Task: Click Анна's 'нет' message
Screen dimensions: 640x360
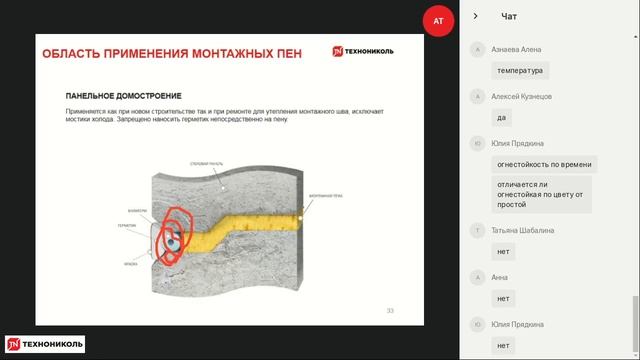Action: tap(503, 298)
